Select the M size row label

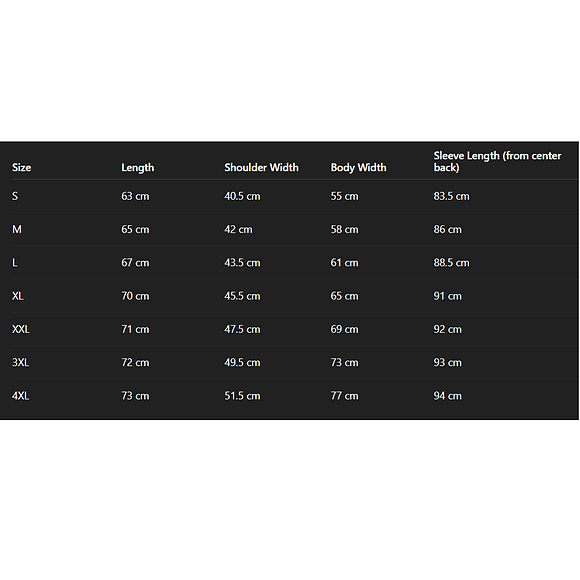17,229
